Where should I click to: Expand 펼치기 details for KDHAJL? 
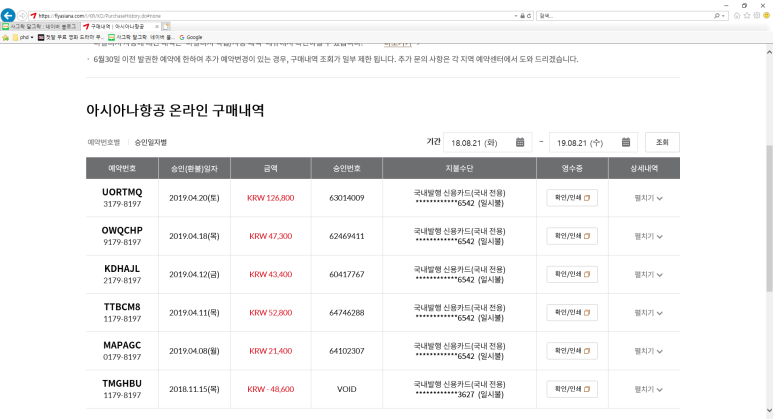[648, 275]
